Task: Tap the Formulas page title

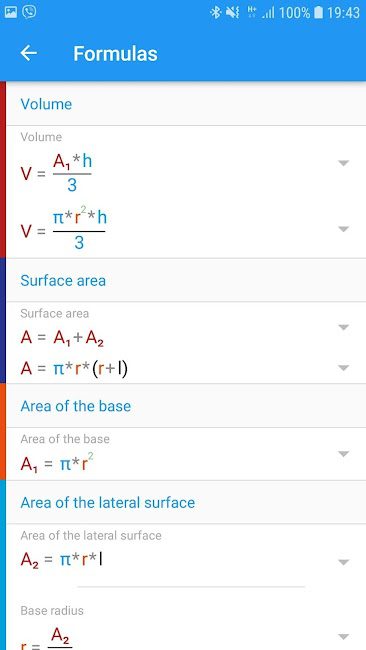Action: click(x=115, y=54)
